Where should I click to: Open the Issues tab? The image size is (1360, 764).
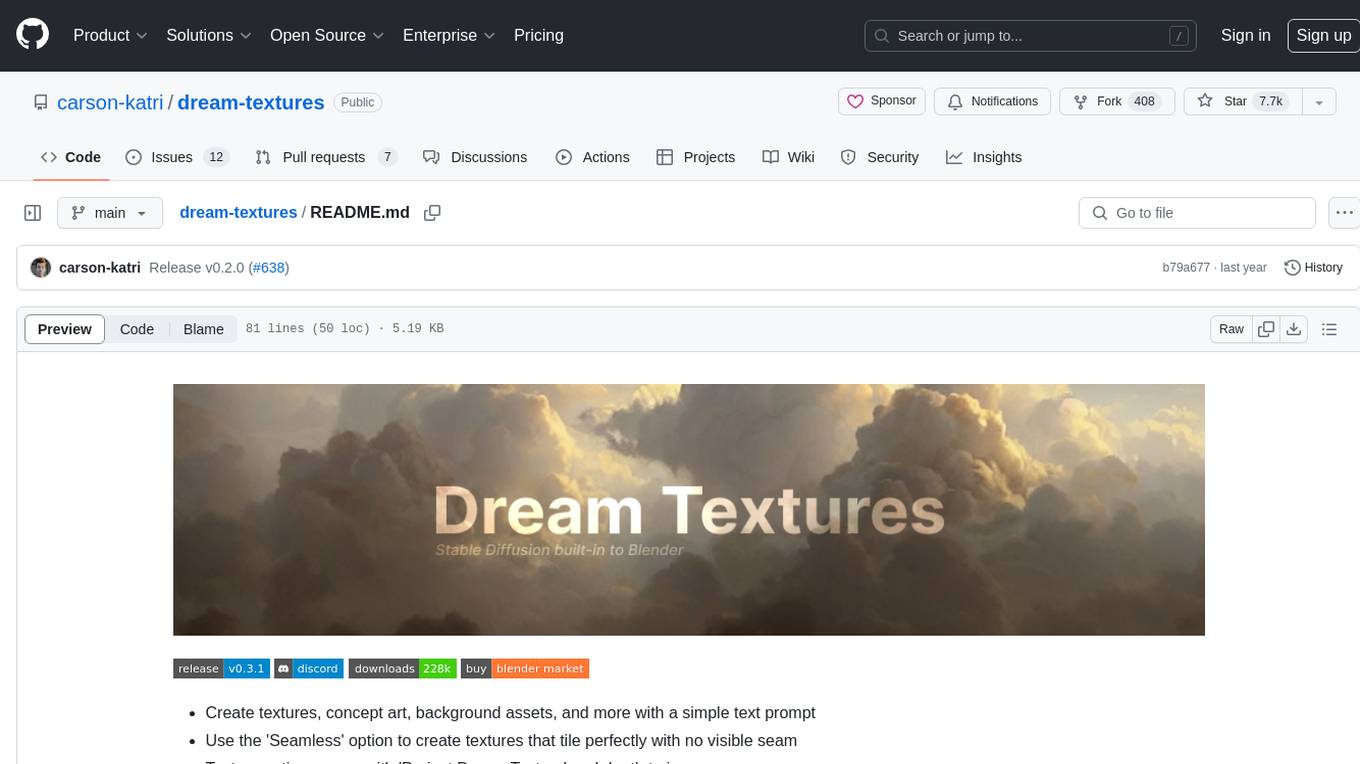click(177, 157)
